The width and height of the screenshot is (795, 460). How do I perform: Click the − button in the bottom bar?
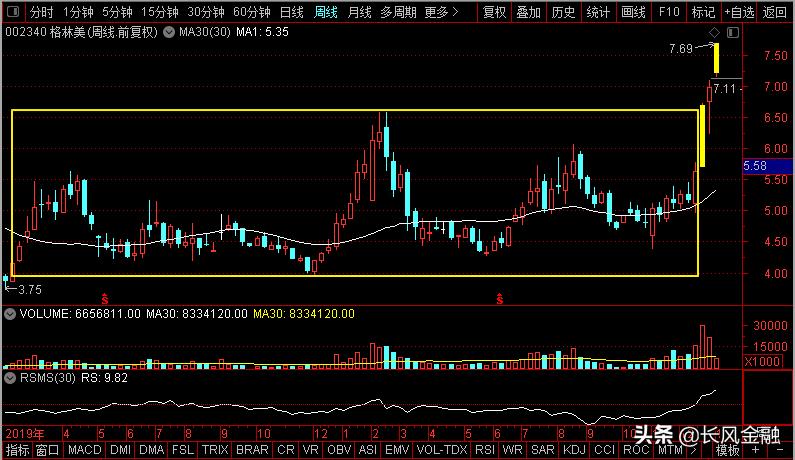click(x=780, y=450)
